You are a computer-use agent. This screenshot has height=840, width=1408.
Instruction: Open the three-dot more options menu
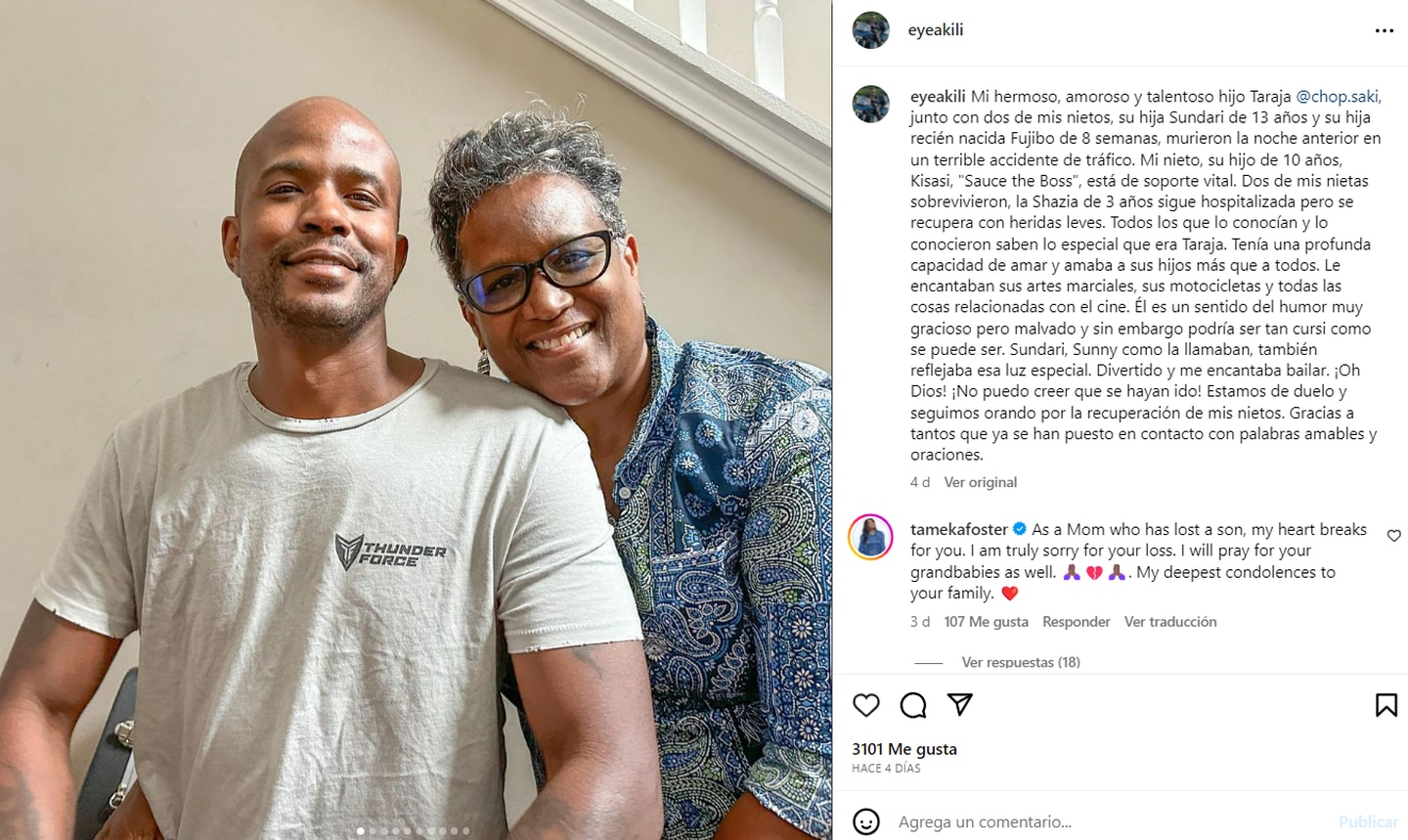[x=1385, y=30]
